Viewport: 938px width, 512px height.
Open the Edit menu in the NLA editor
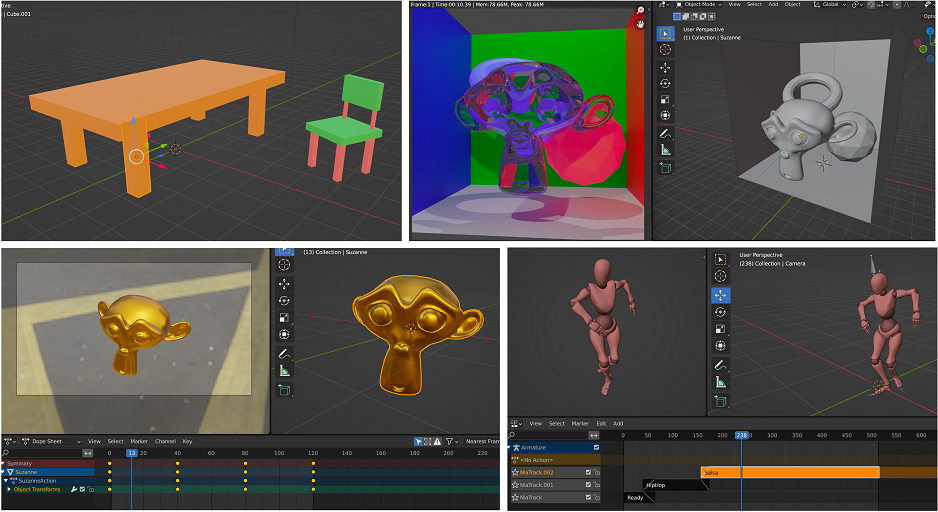click(x=601, y=423)
